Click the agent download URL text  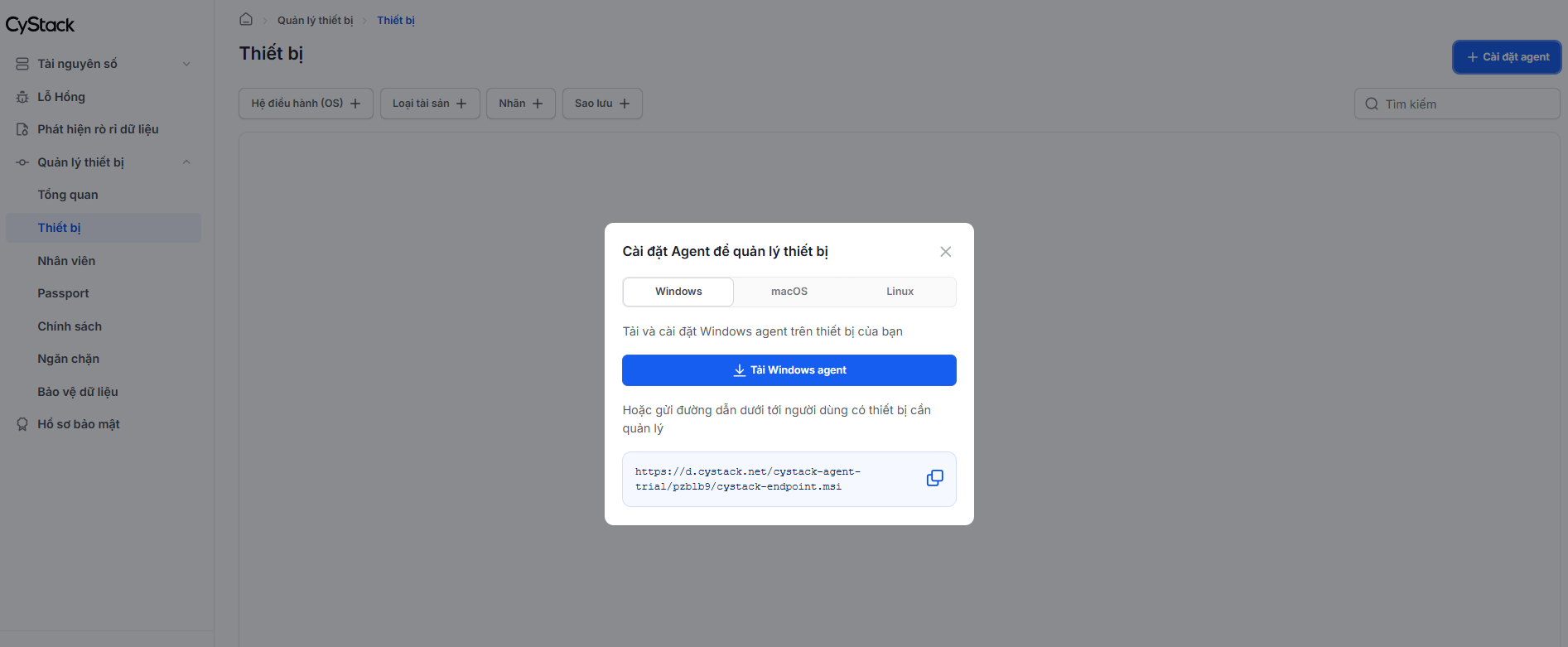coord(748,479)
